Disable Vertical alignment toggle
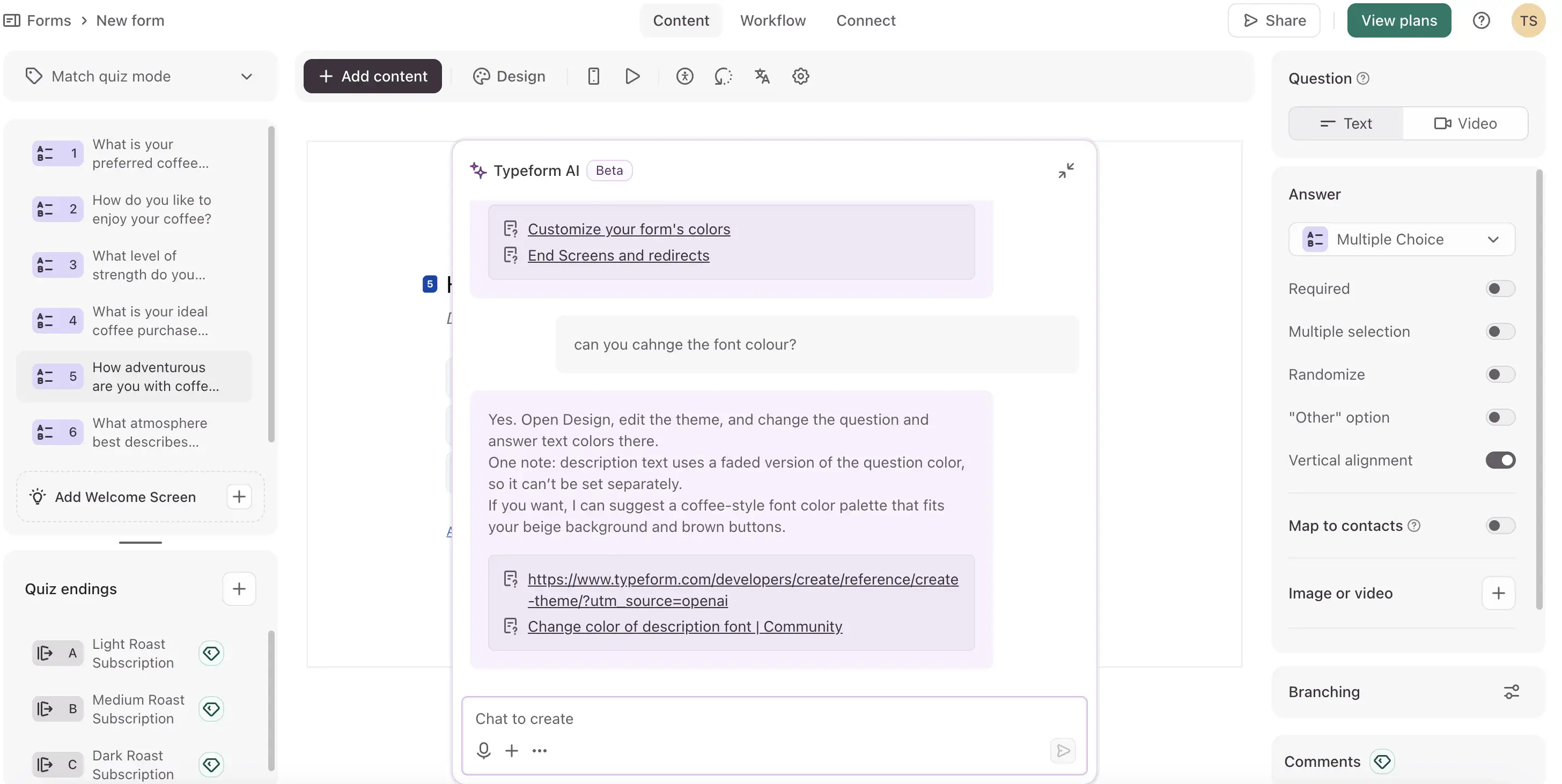Viewport: 1562px width, 784px height. (1500, 460)
